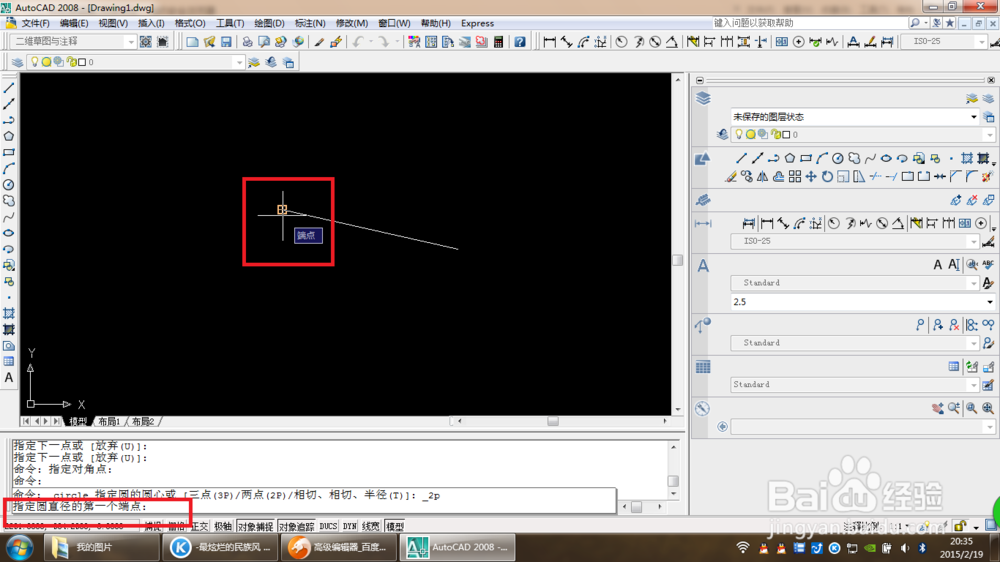
Task: Open the 视图(V) View menu
Action: click(x=113, y=23)
